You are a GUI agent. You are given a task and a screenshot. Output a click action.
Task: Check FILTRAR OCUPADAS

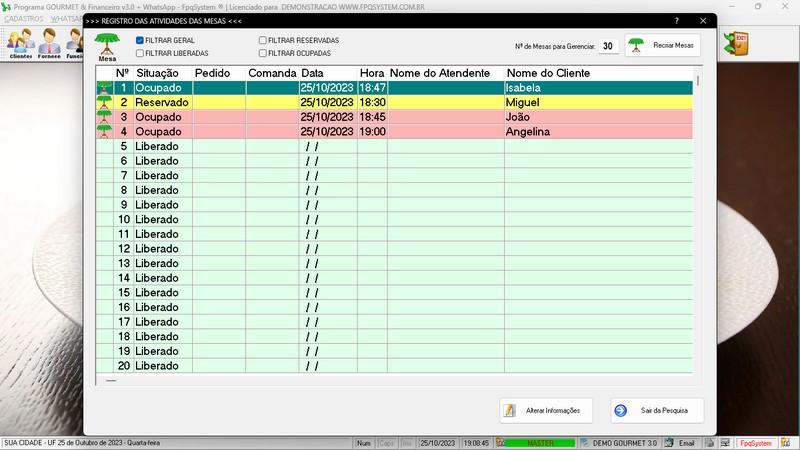(x=262, y=53)
